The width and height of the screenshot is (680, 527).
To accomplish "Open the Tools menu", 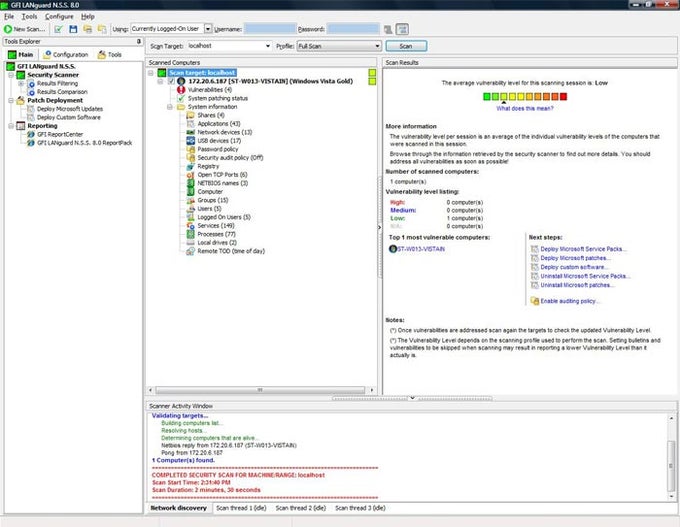I will tap(29, 16).
